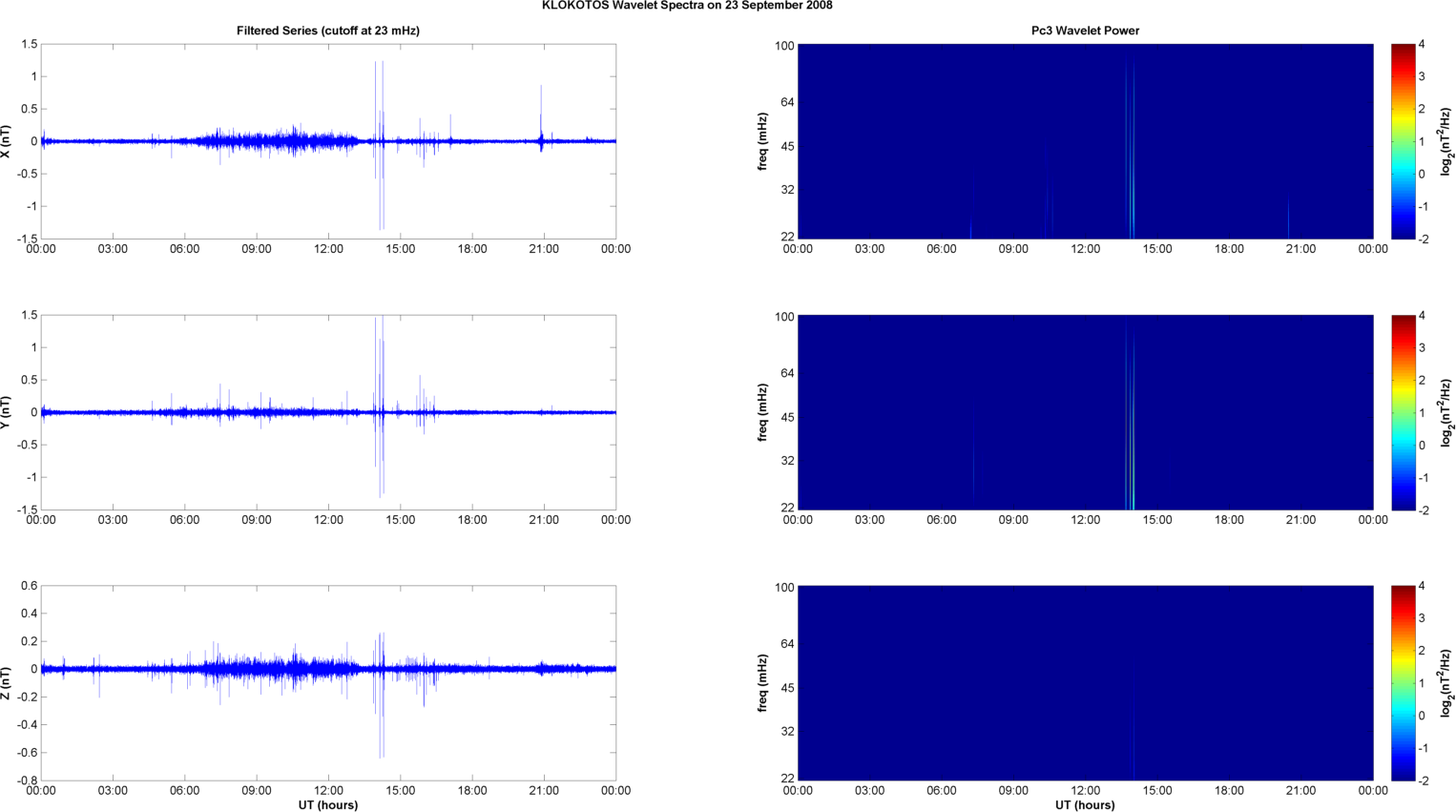Image resolution: width=1456 pixels, height=812 pixels.
Task: Click the UT (hours) label under the bottom spectrum
Action: click(1085, 804)
